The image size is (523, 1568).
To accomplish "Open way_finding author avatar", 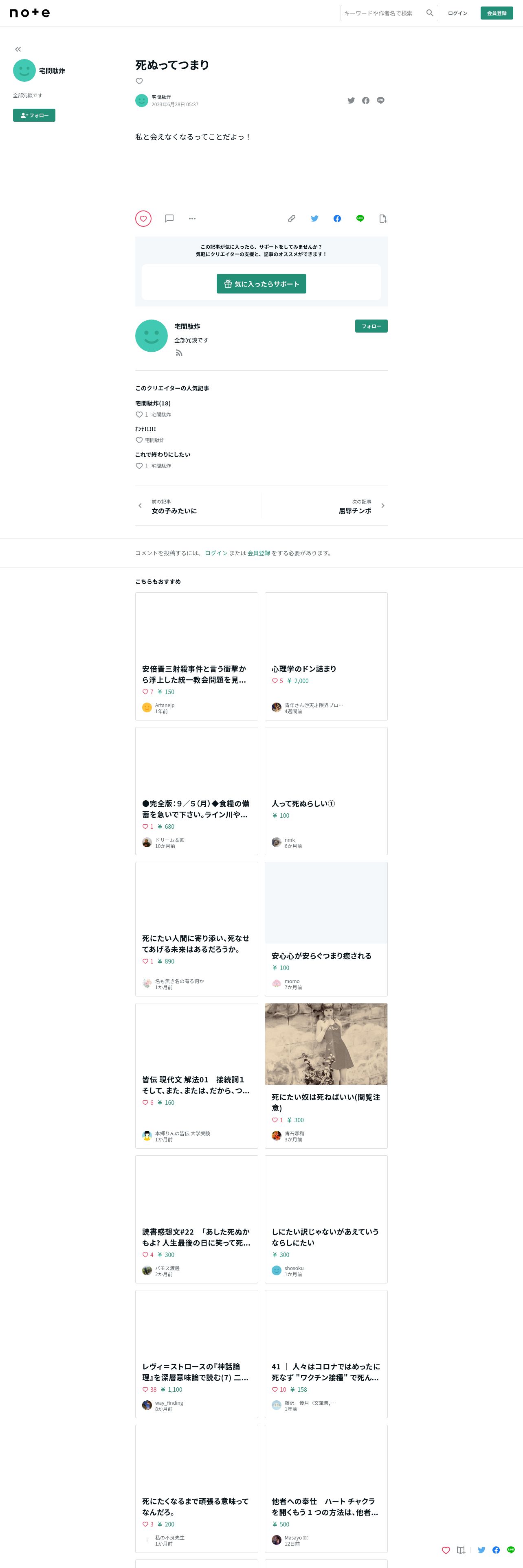I will 147,1405.
